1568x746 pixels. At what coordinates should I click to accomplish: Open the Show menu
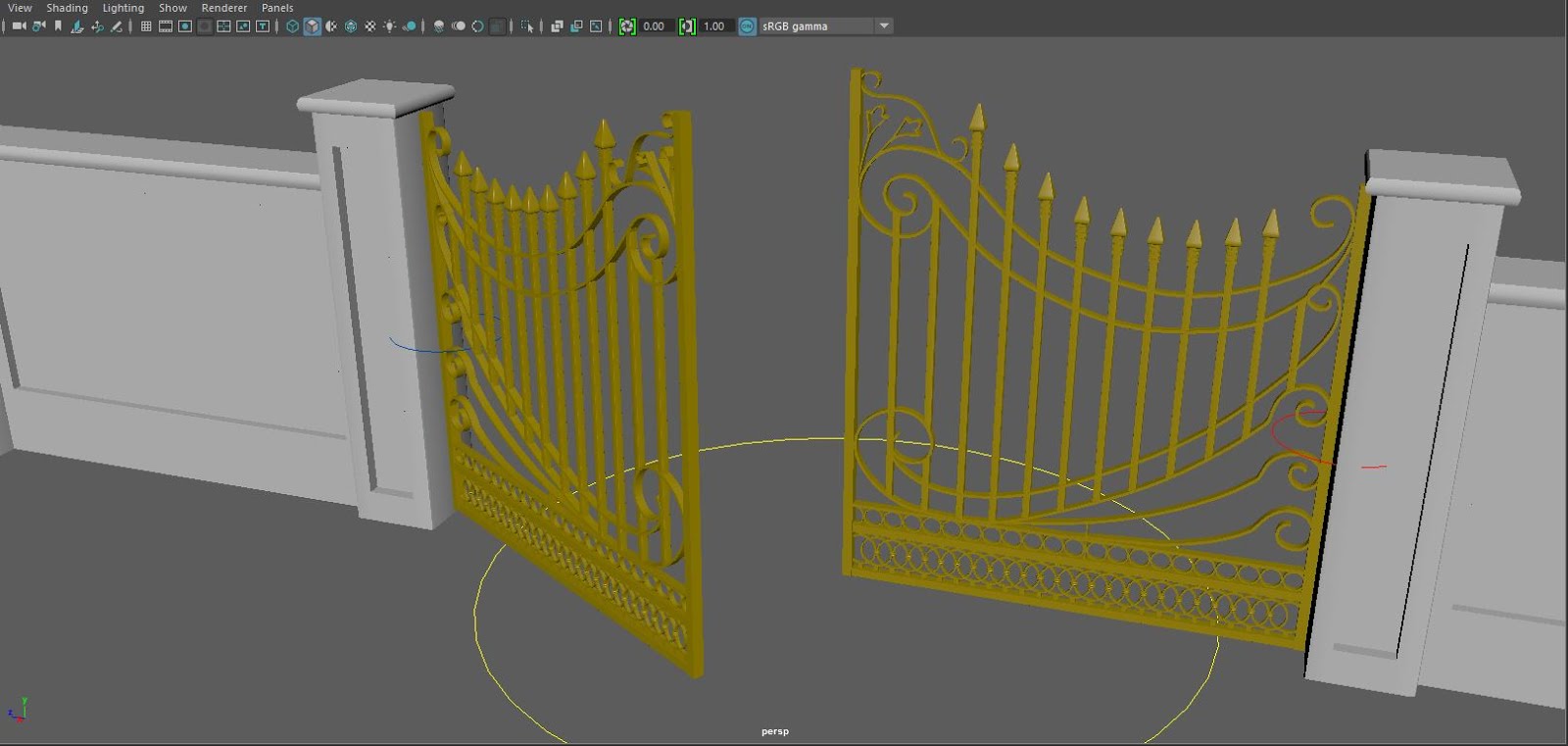[172, 8]
